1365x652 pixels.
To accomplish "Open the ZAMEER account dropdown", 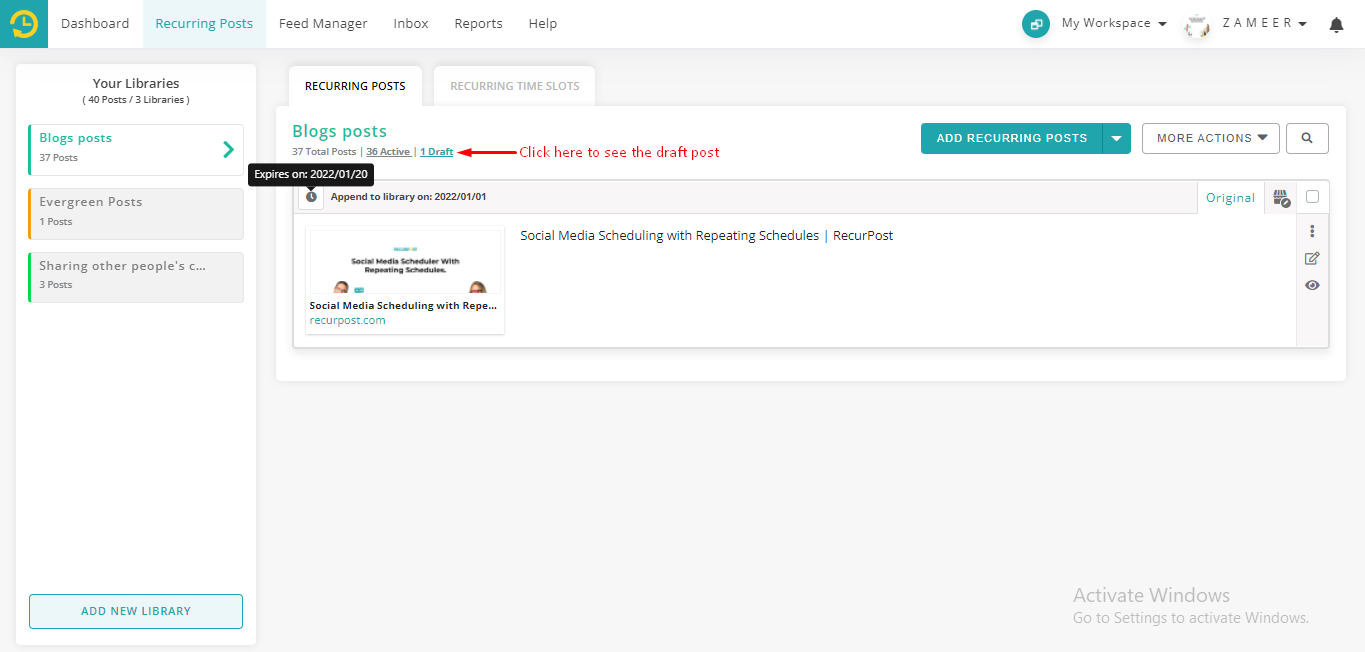I will [1264, 23].
